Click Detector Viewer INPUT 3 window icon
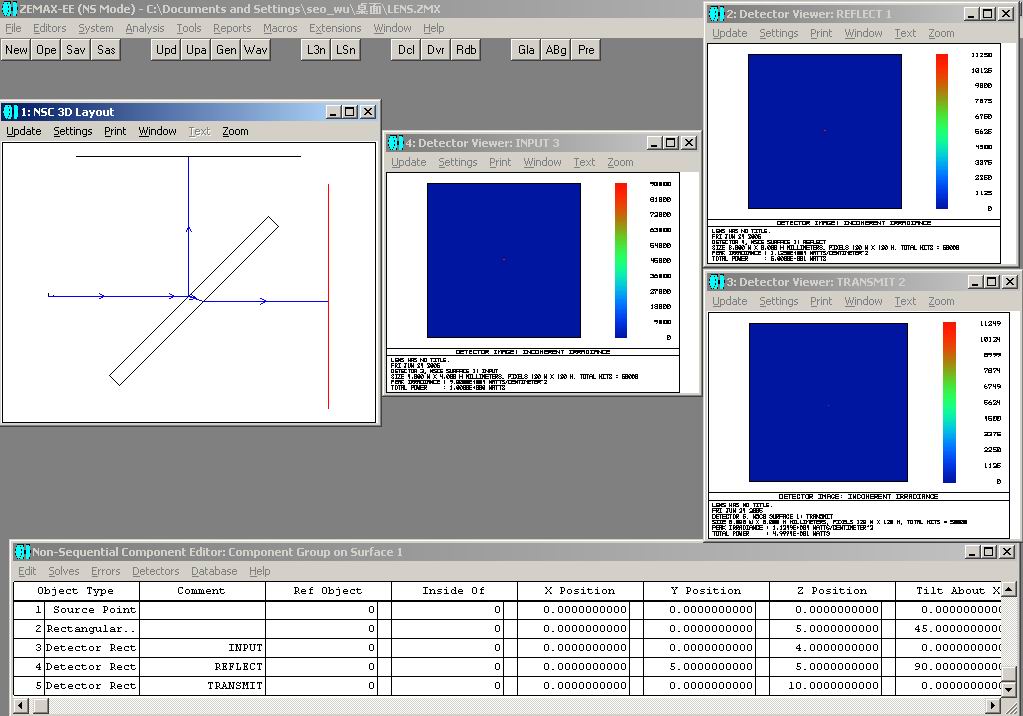 [x=396, y=142]
